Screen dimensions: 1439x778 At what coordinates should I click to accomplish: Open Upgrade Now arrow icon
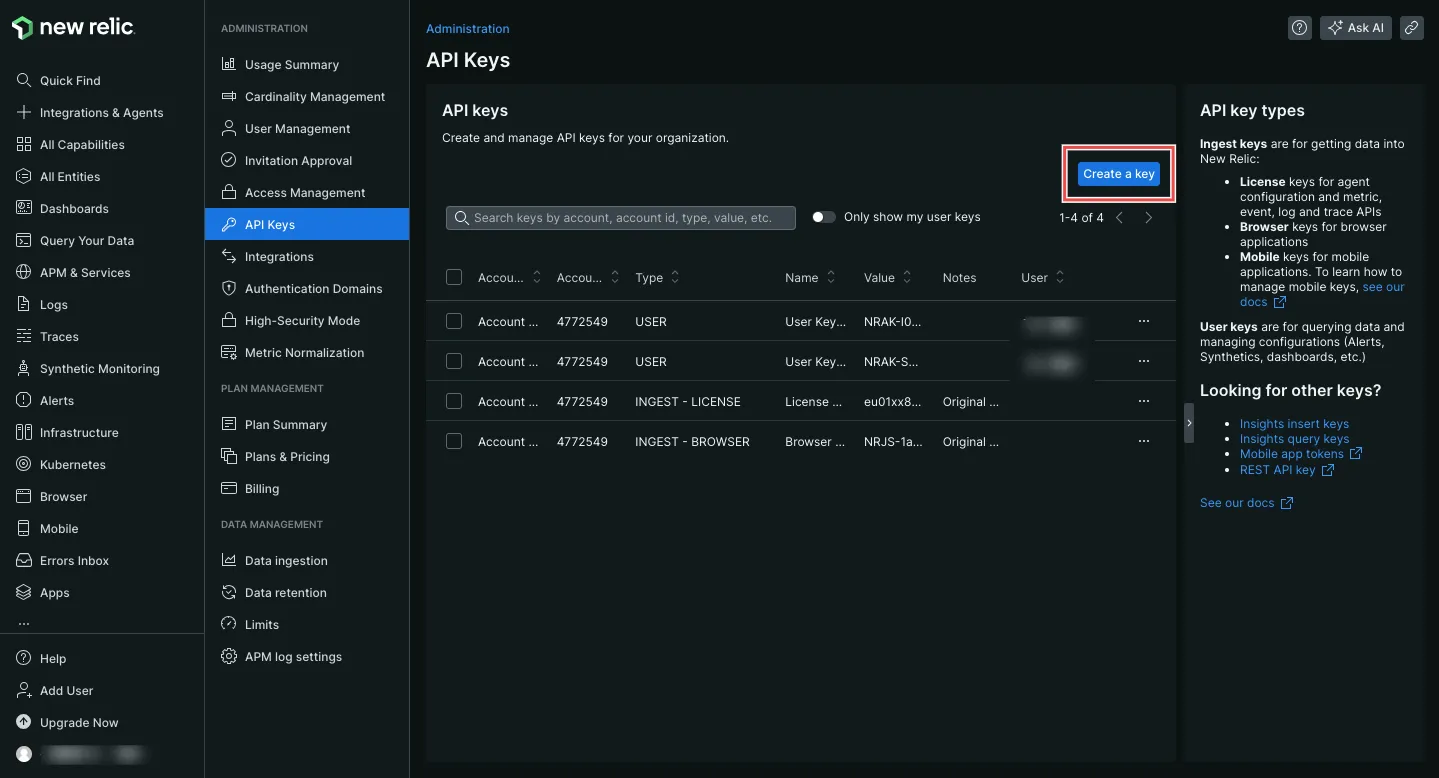24,723
